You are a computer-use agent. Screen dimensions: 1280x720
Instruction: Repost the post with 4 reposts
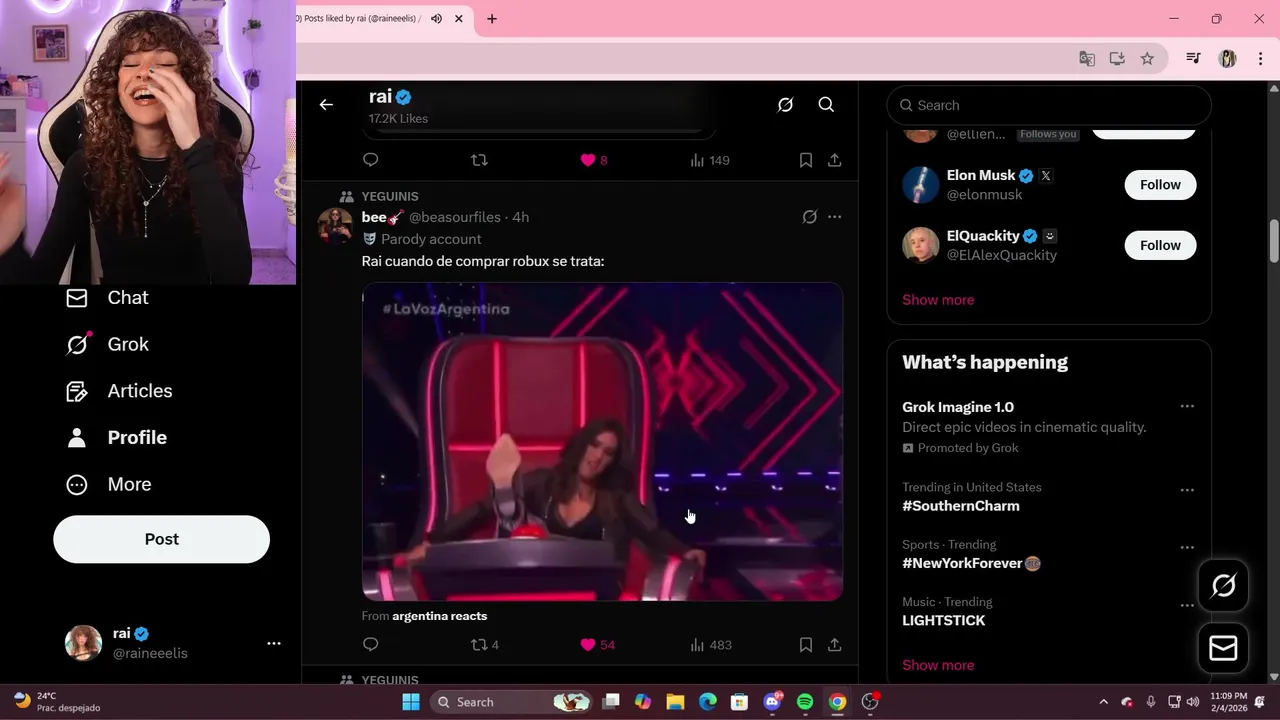pos(485,645)
